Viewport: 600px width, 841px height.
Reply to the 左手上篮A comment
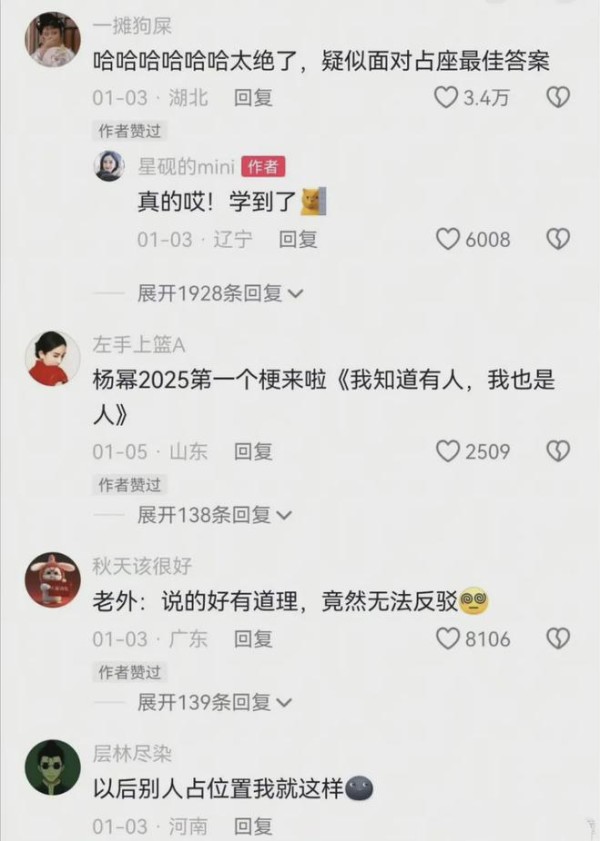pyautogui.click(x=253, y=452)
